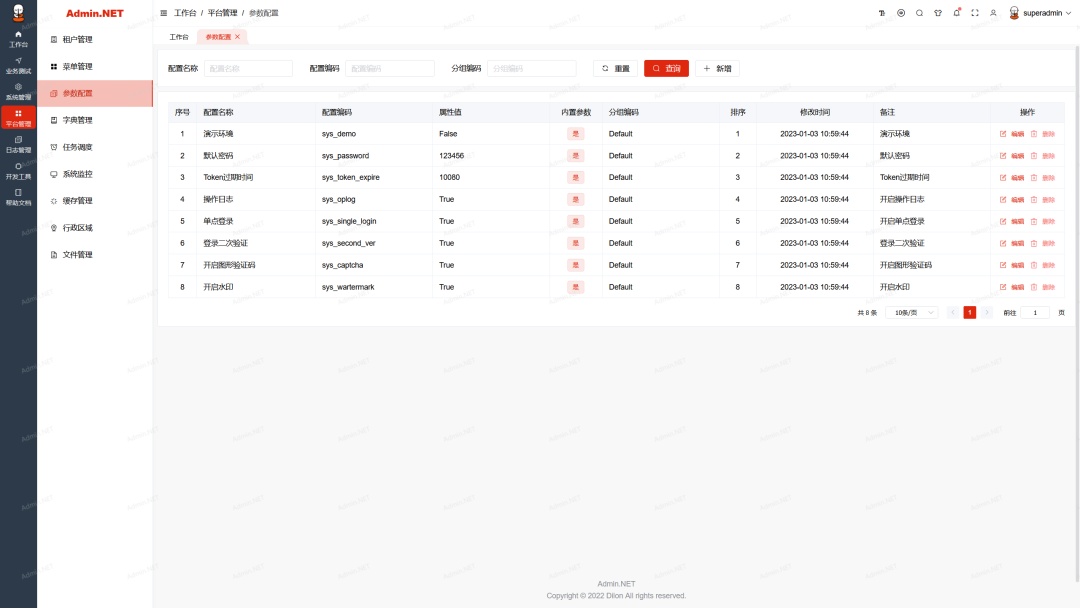Image resolution: width=1080 pixels, height=608 pixels.
Task: Click the red 查询 button
Action: coord(666,69)
